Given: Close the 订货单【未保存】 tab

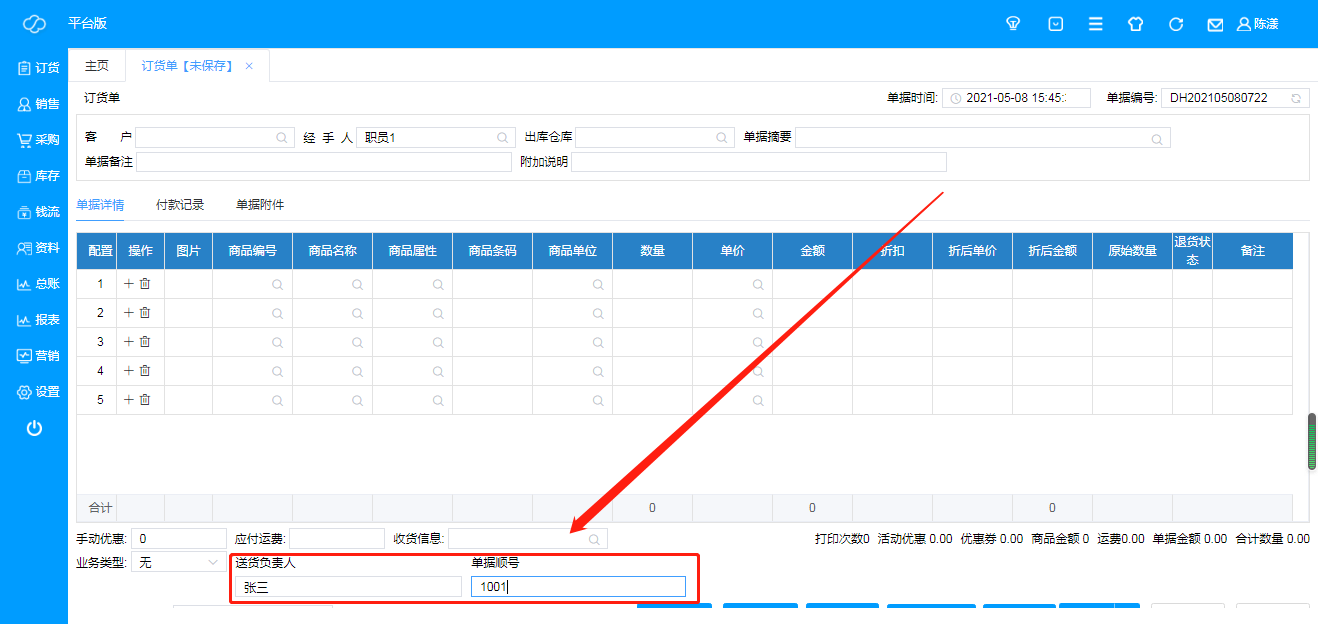Looking at the screenshot, I should pyautogui.click(x=249, y=66).
